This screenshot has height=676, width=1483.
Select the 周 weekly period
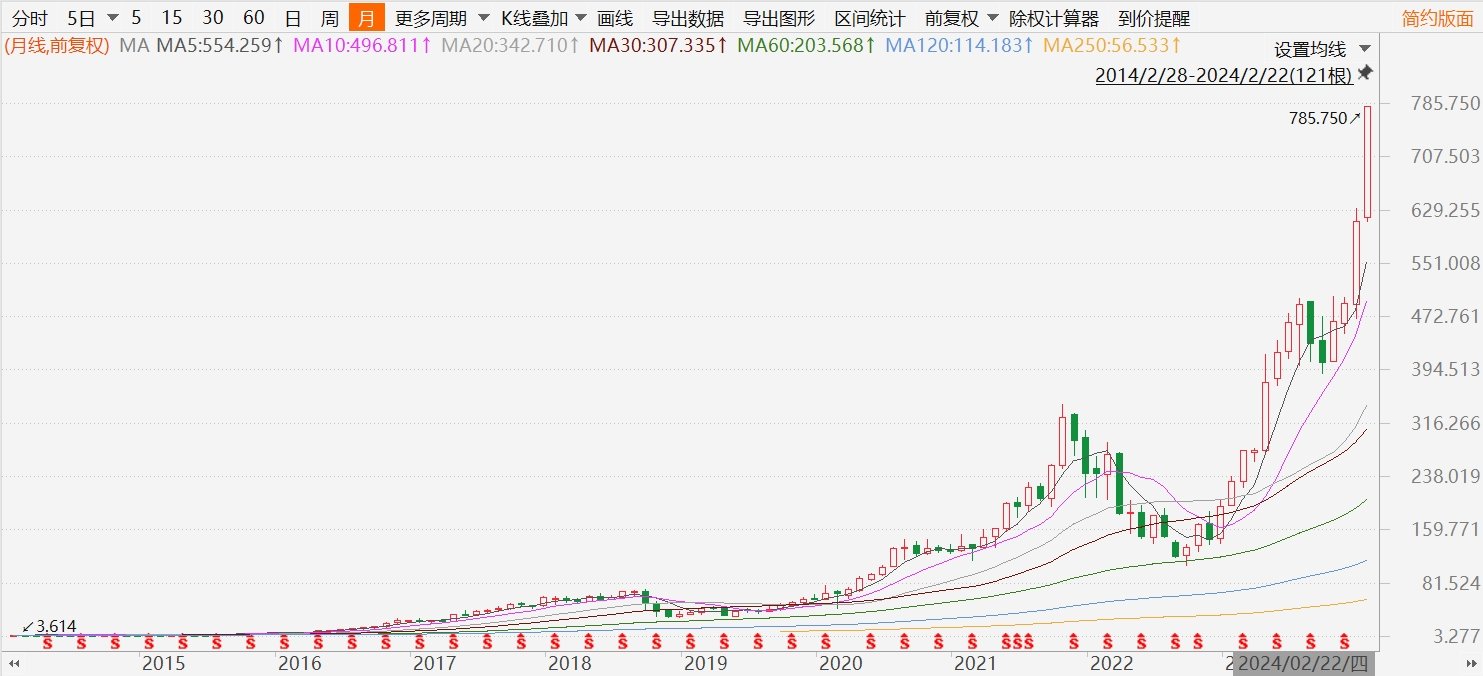point(329,18)
